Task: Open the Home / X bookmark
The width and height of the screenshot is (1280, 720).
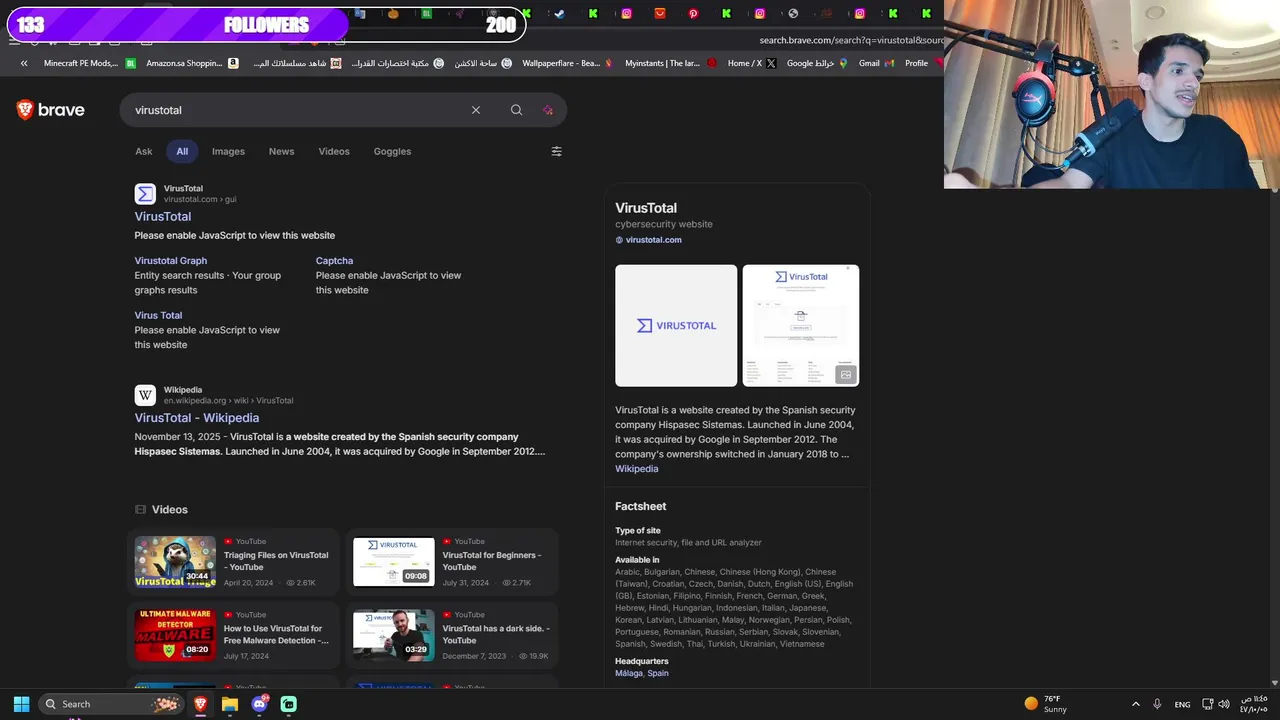Action: [751, 63]
